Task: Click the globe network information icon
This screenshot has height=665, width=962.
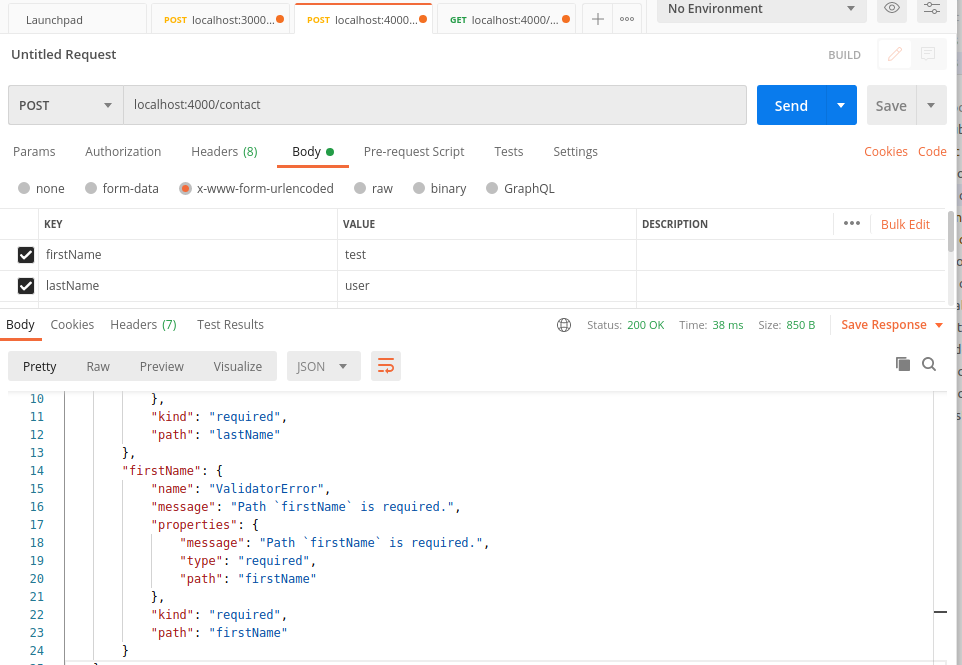Action: (564, 324)
